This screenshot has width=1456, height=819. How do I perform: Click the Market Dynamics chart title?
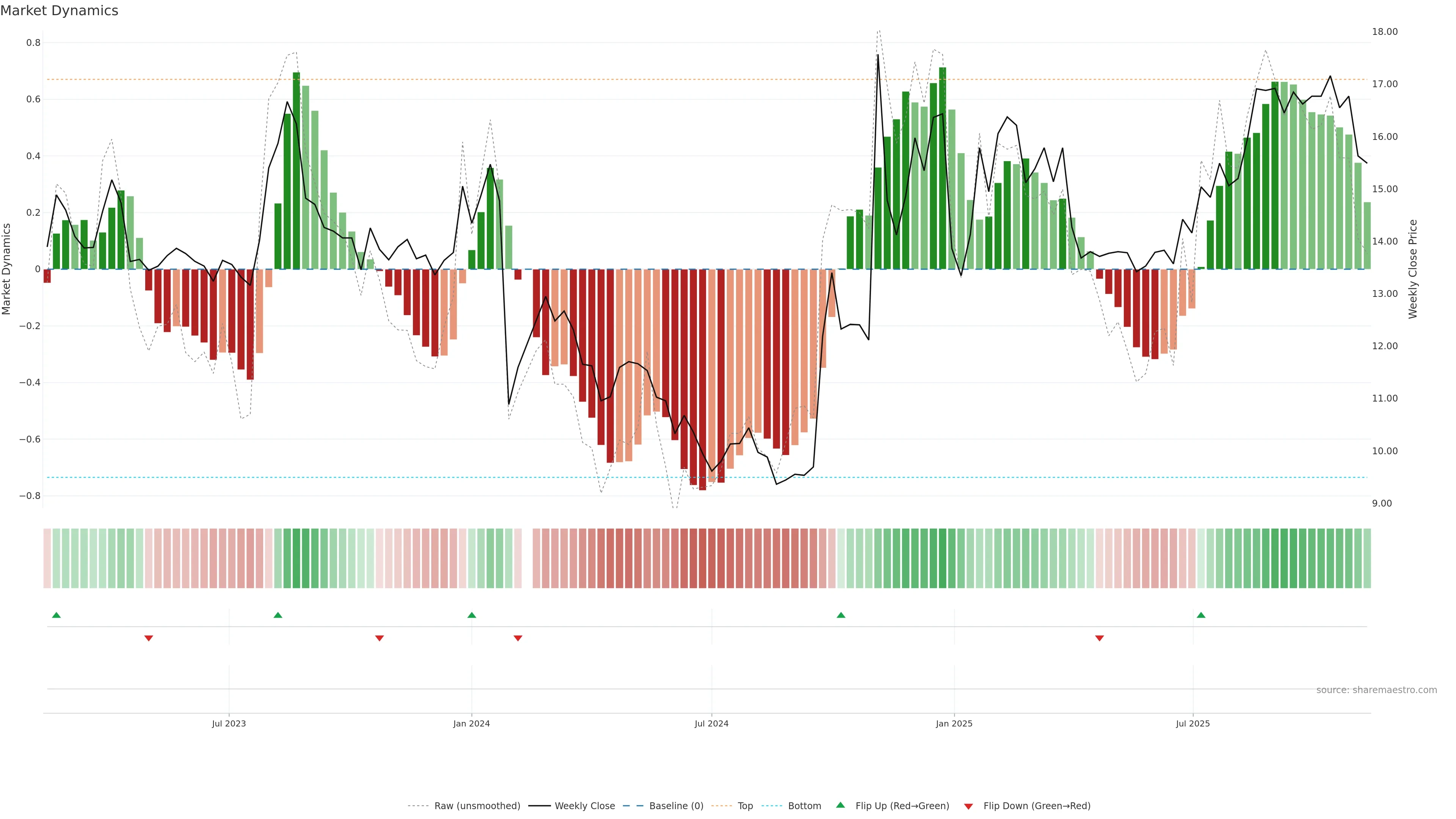pos(60,11)
